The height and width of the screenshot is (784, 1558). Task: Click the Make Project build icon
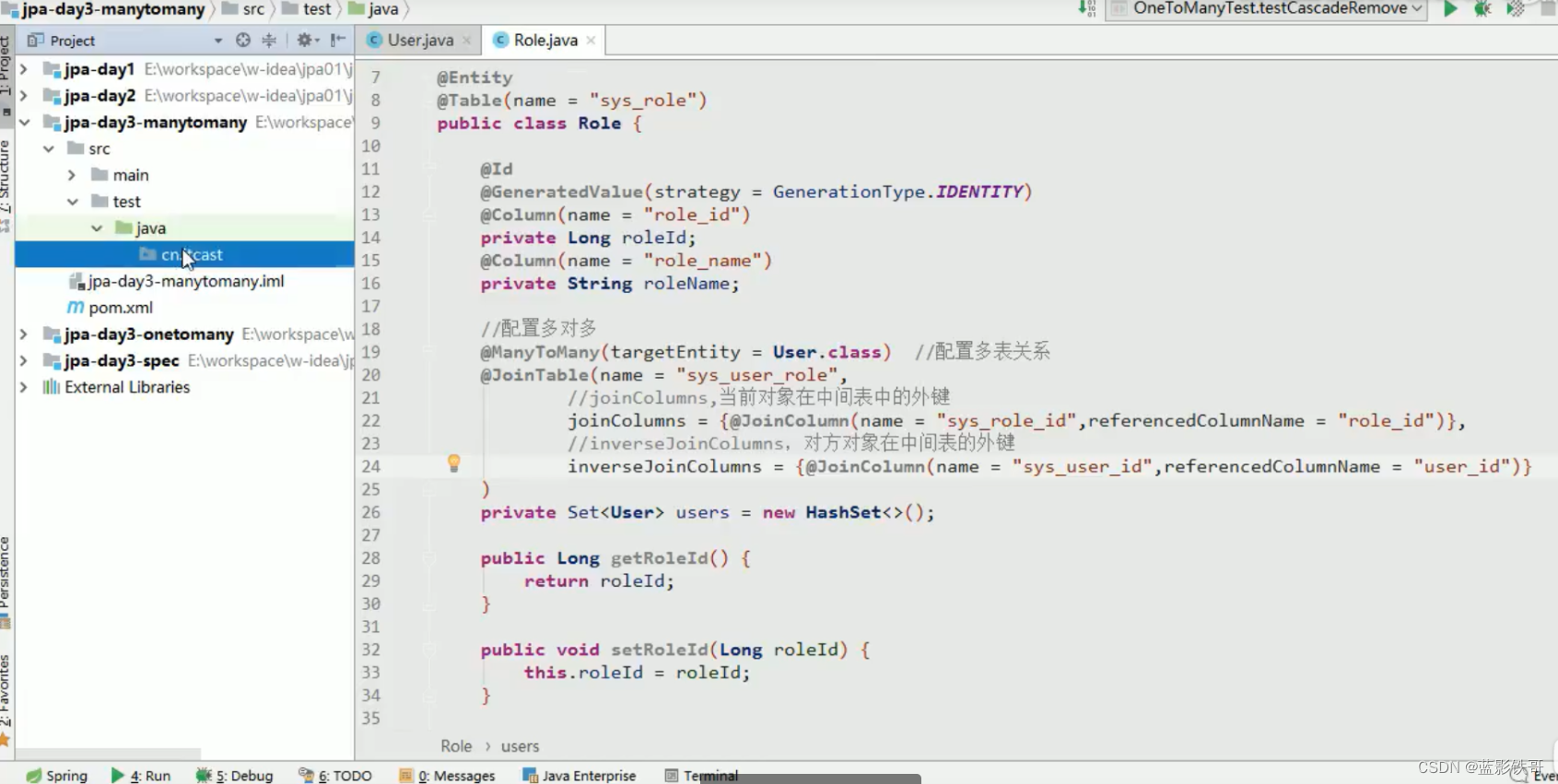1087,9
